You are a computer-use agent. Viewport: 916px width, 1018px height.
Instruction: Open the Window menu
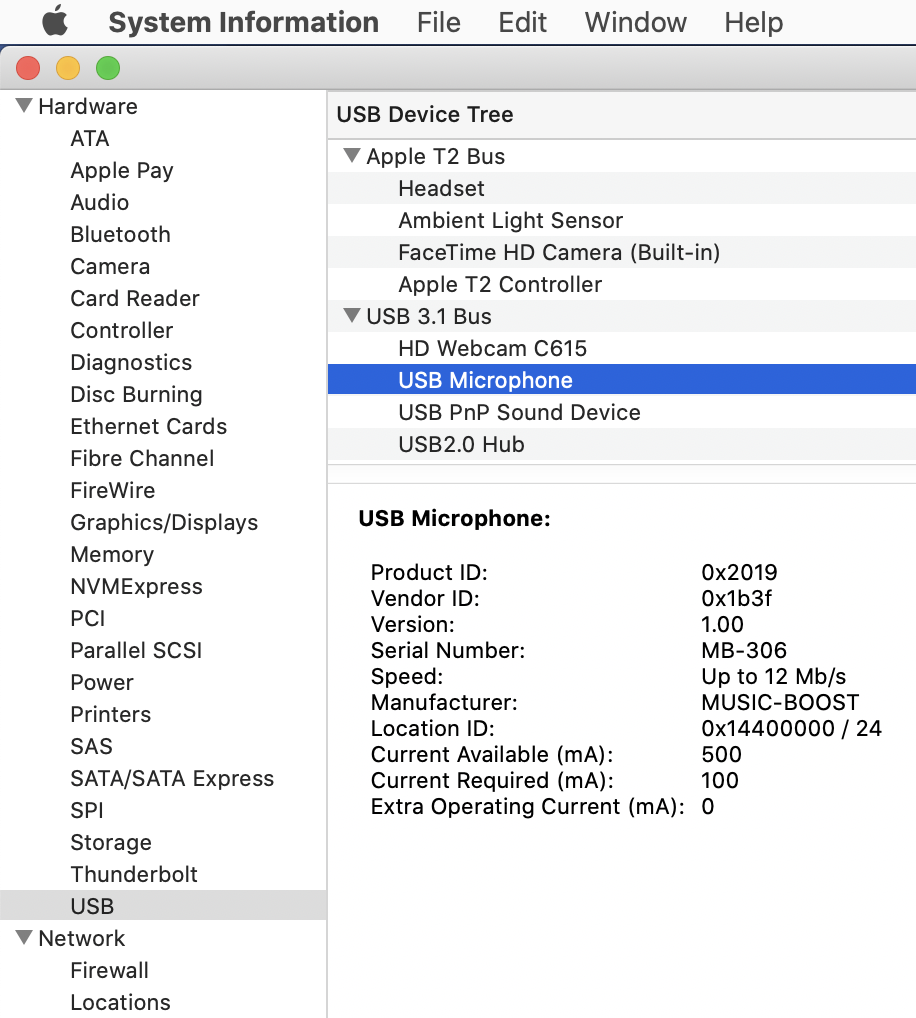tap(635, 22)
